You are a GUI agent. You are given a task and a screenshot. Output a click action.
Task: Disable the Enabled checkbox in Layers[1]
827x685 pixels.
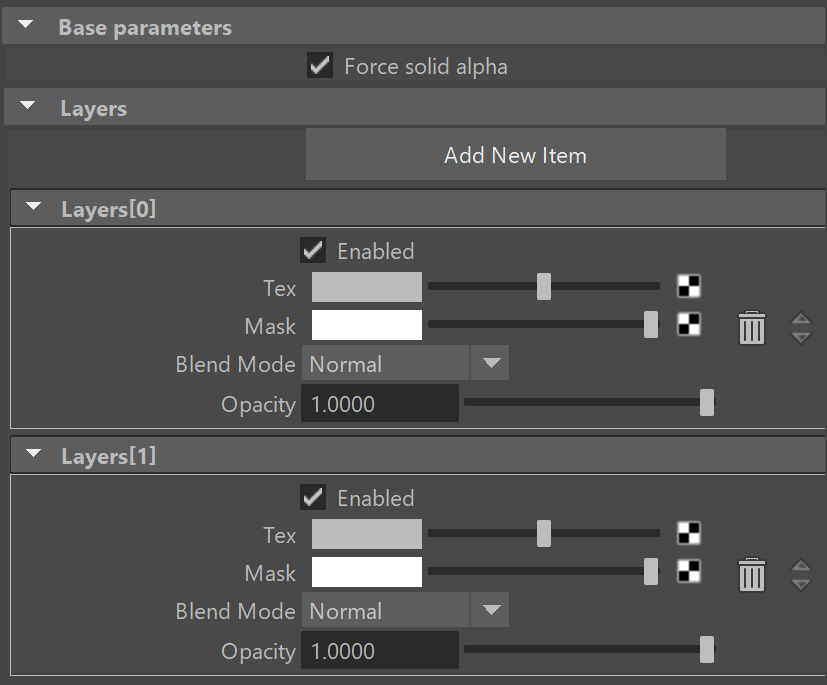pos(313,497)
